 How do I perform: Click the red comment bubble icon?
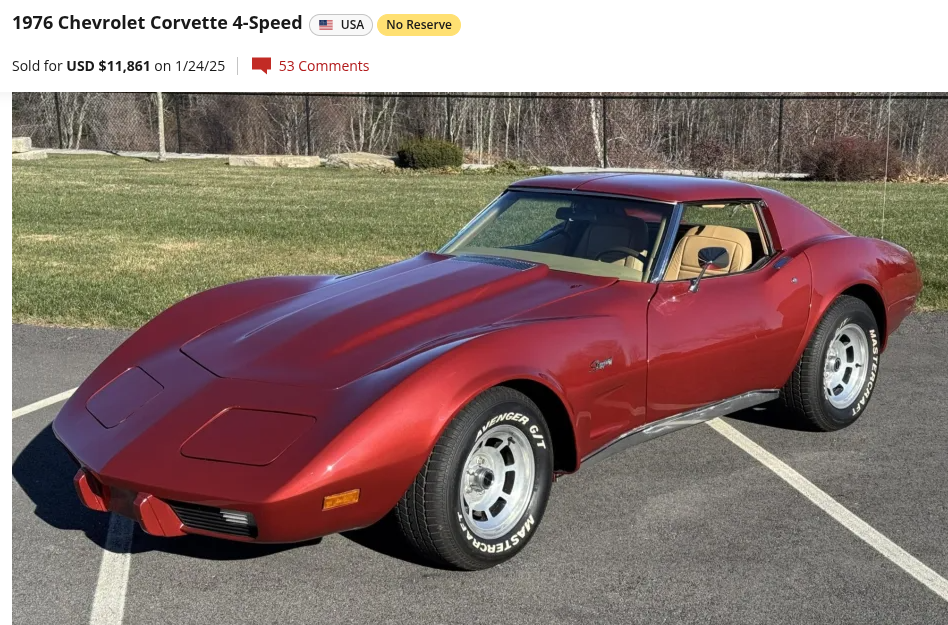point(261,66)
